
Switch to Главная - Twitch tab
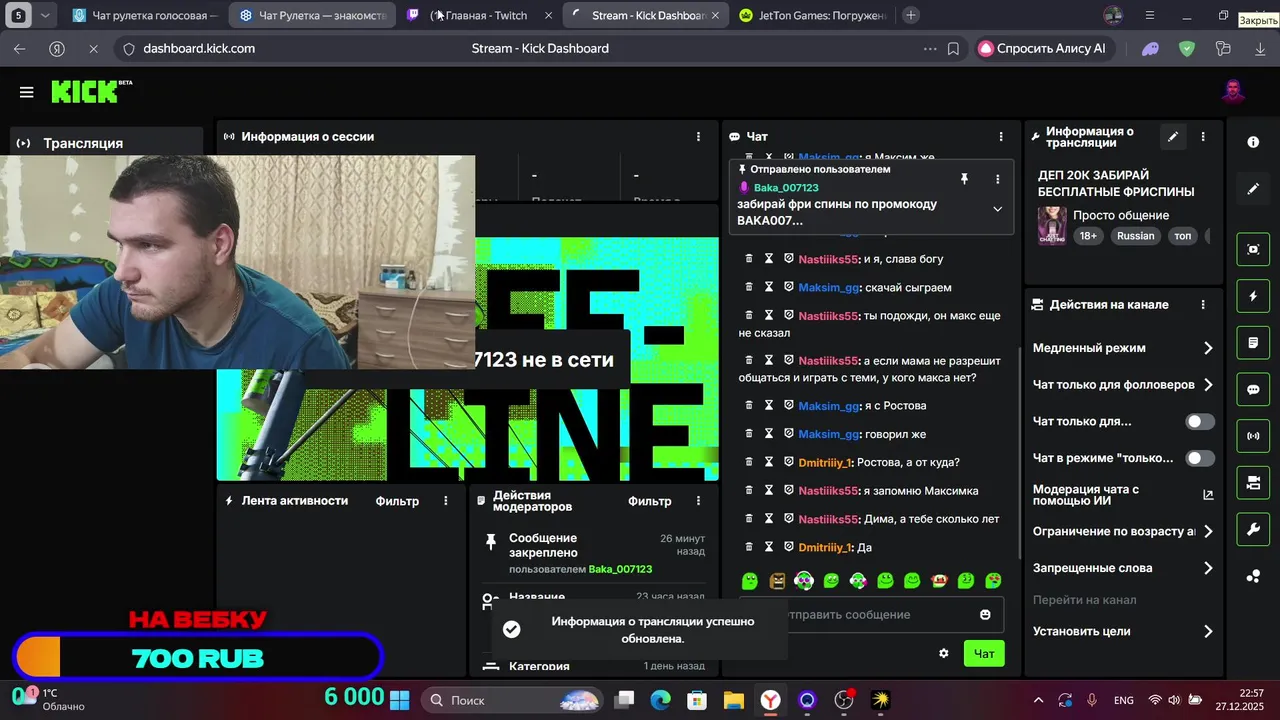coord(480,15)
